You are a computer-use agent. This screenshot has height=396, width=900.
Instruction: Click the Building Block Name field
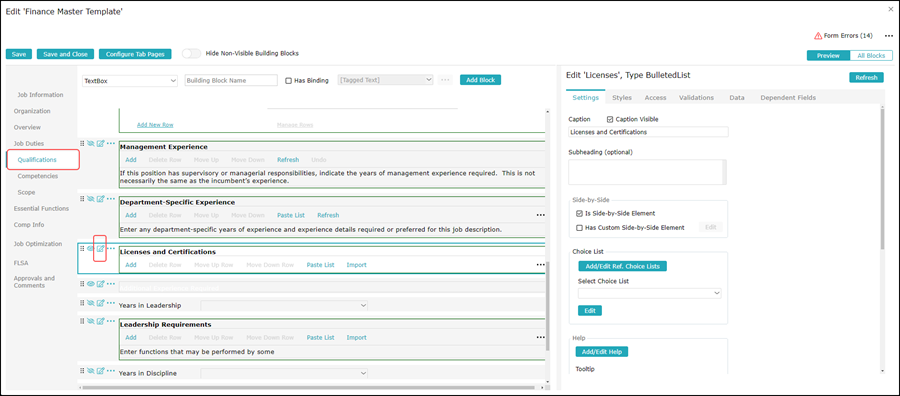click(231, 81)
